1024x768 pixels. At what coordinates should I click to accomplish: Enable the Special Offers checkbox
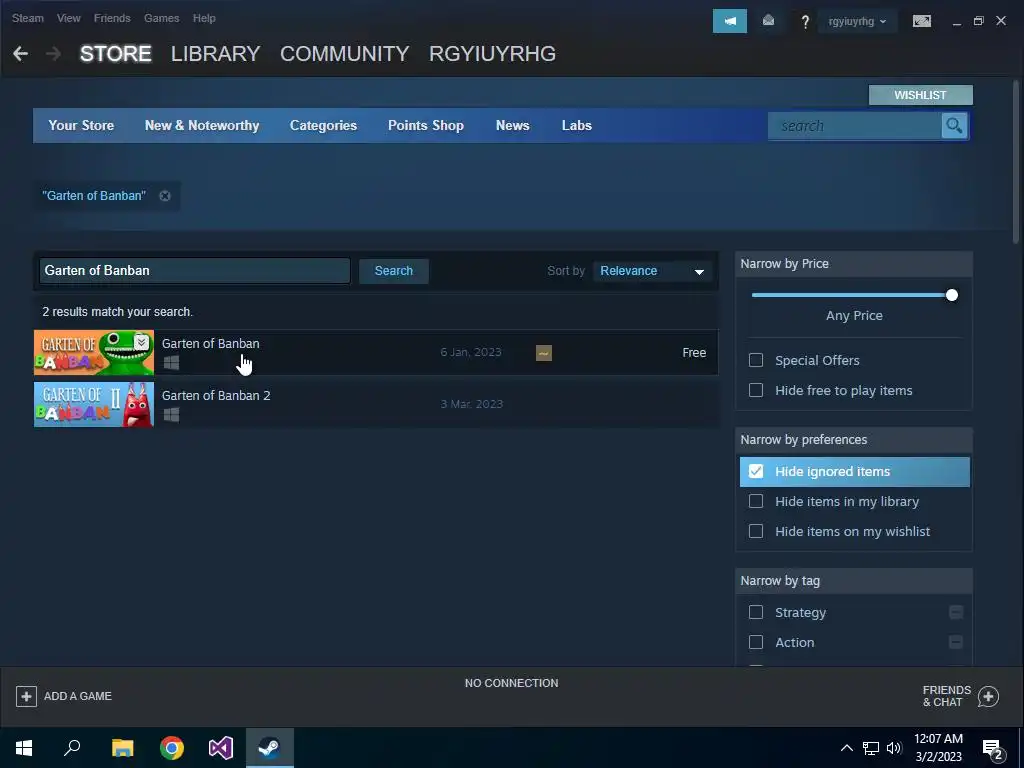click(756, 360)
